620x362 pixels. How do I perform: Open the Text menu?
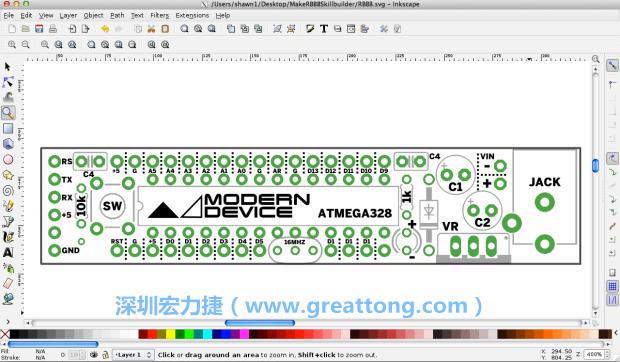pos(137,15)
